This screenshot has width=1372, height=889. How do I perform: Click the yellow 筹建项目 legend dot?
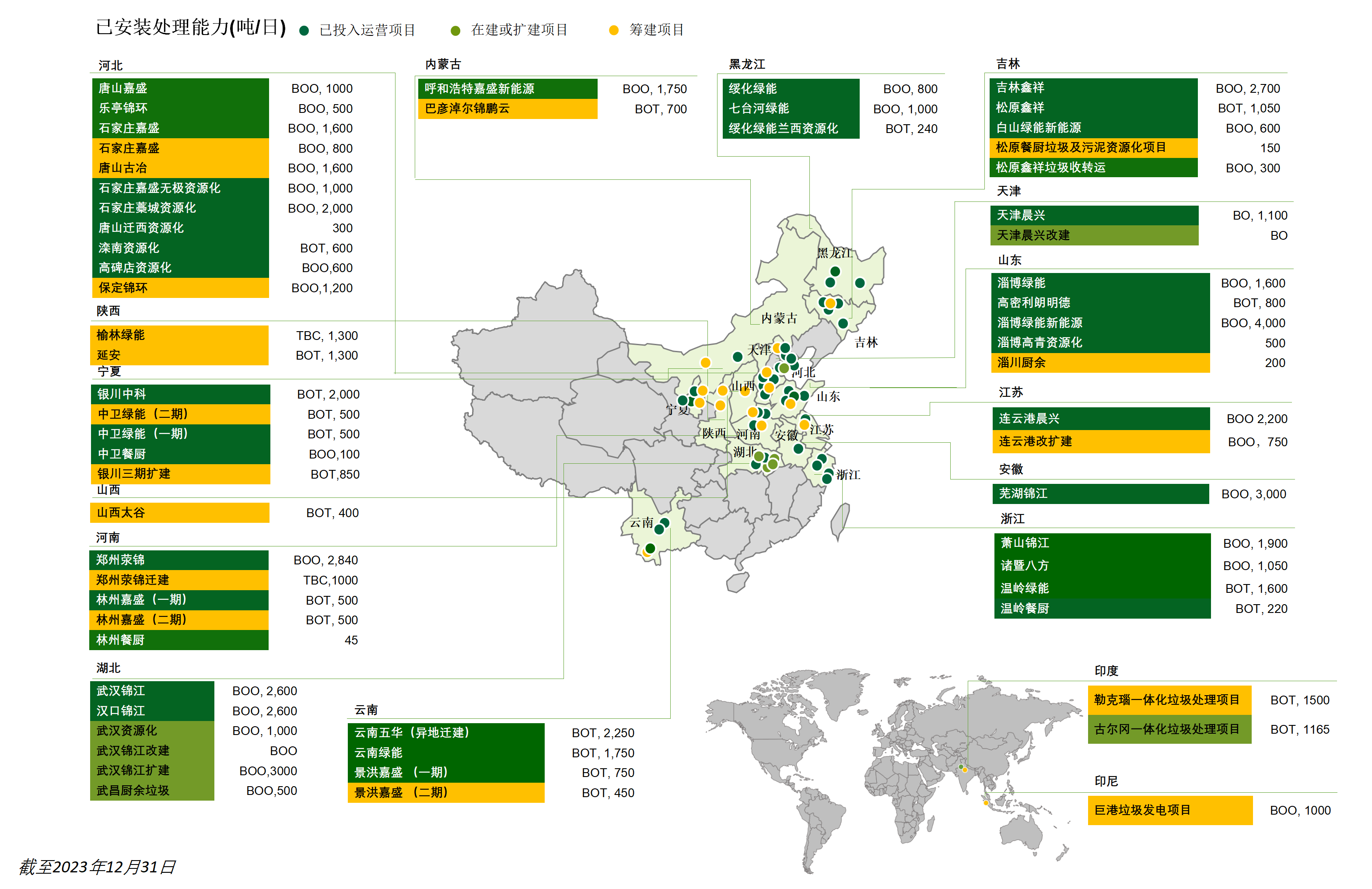tap(614, 30)
